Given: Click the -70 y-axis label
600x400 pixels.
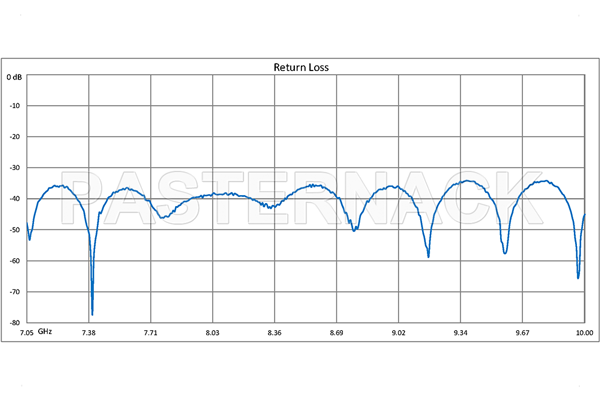Looking at the screenshot, I should pos(16,292).
